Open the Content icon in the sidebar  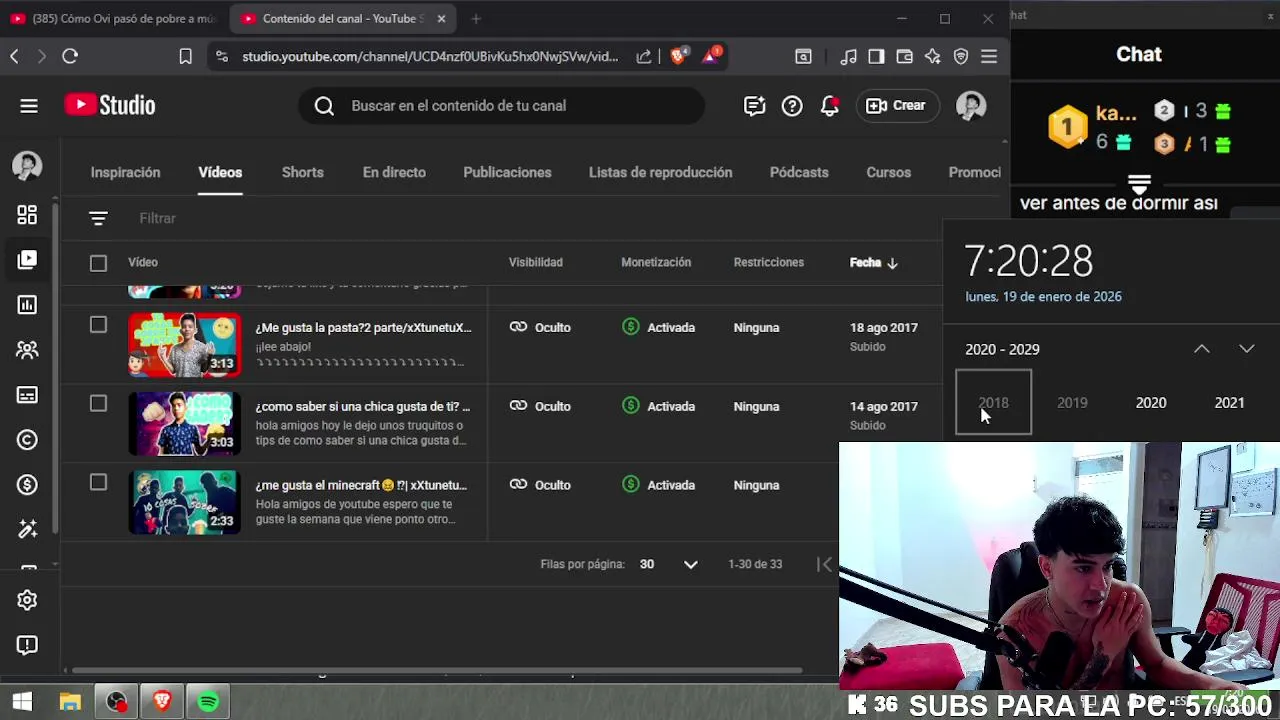[27, 260]
